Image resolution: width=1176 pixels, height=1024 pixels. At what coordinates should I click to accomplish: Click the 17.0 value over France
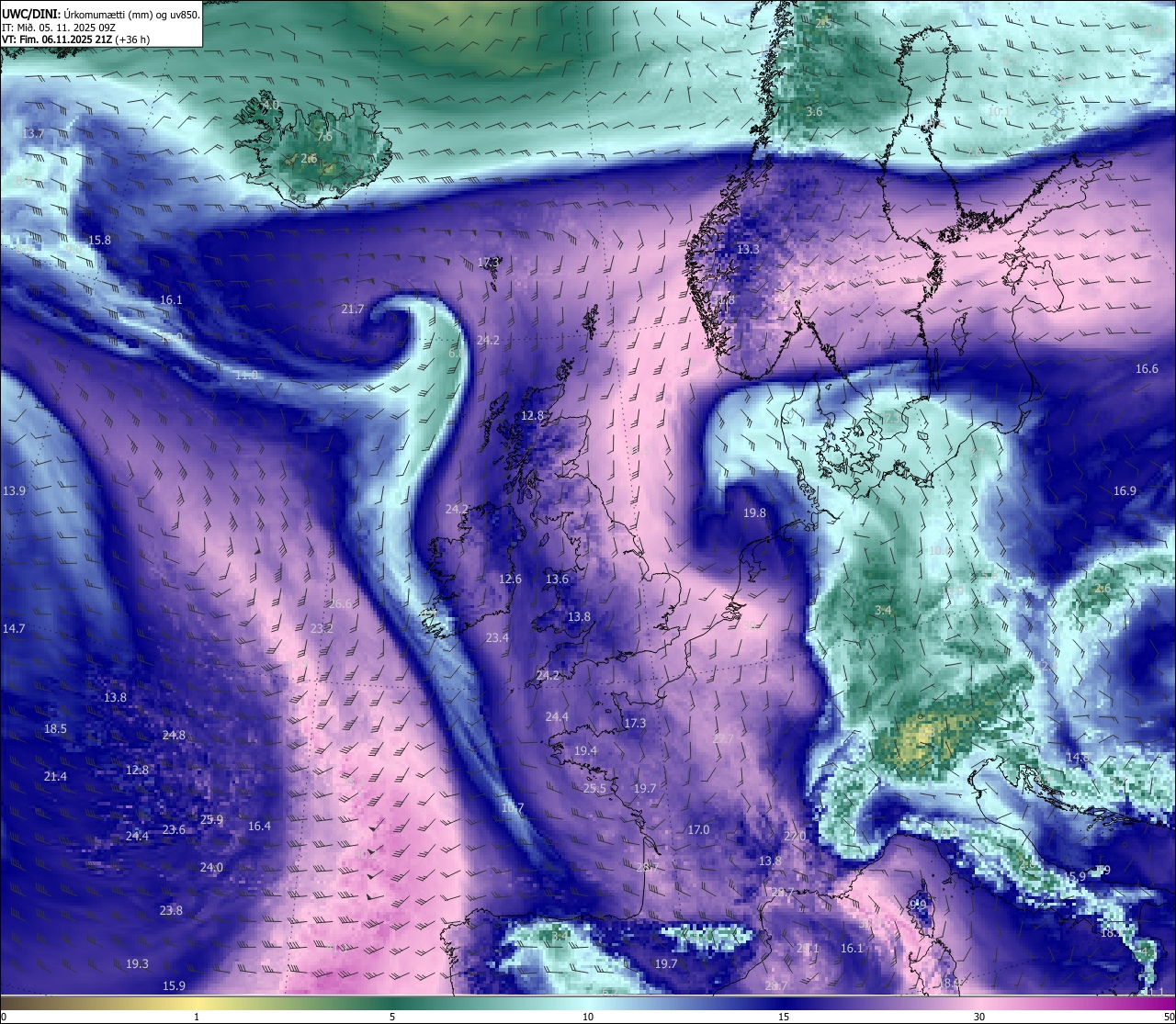pyautogui.click(x=698, y=829)
